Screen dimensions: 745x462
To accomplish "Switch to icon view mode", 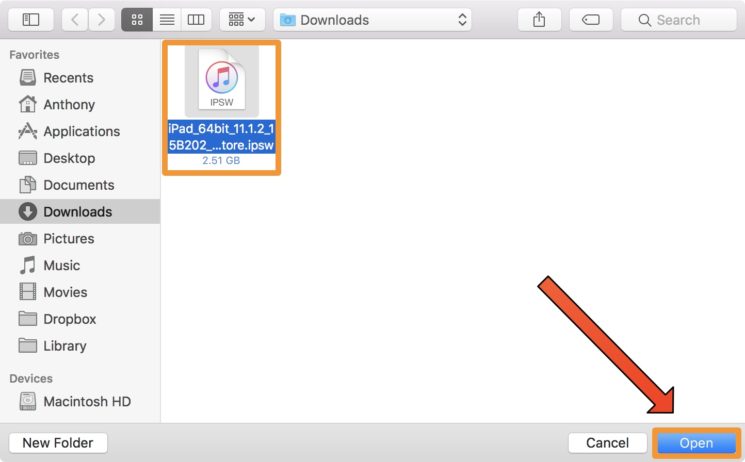I will [x=137, y=19].
